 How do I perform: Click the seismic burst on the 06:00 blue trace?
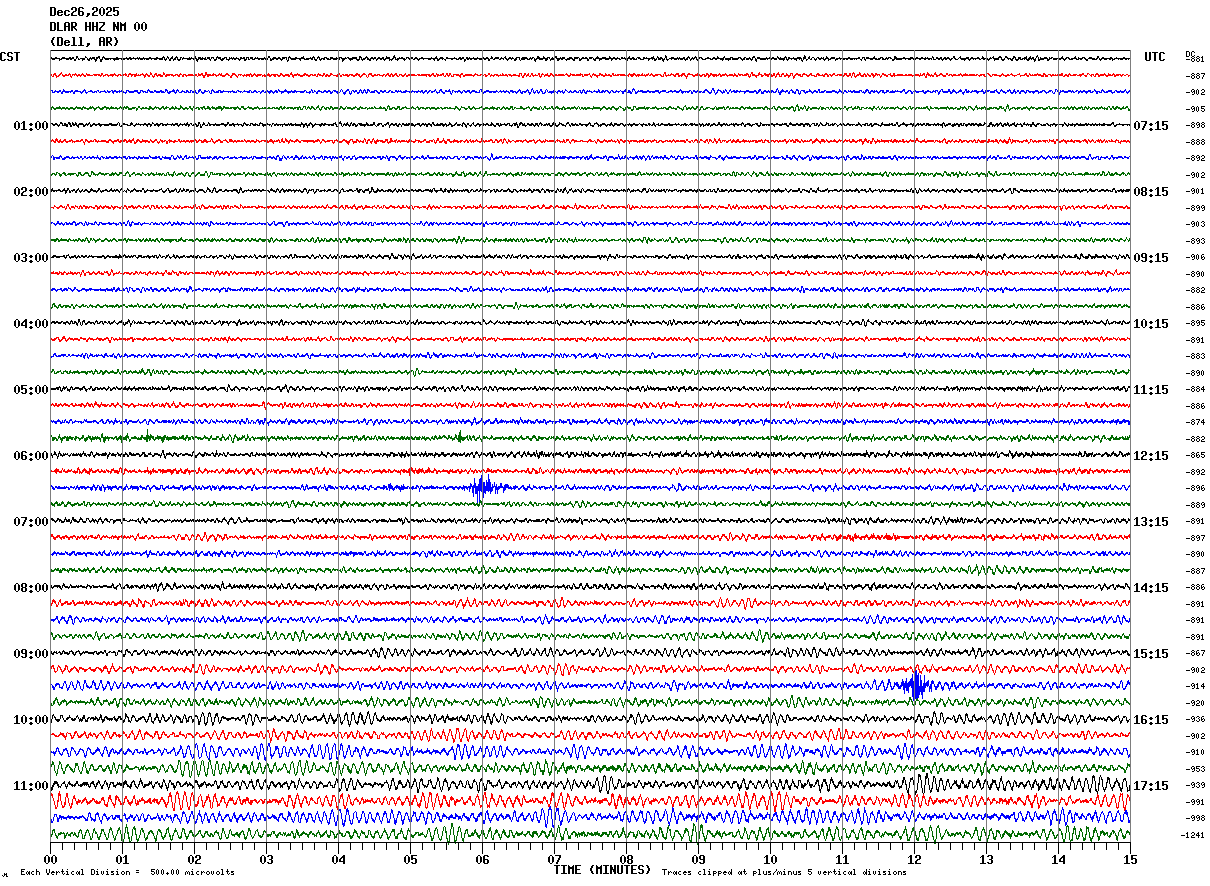(x=482, y=488)
